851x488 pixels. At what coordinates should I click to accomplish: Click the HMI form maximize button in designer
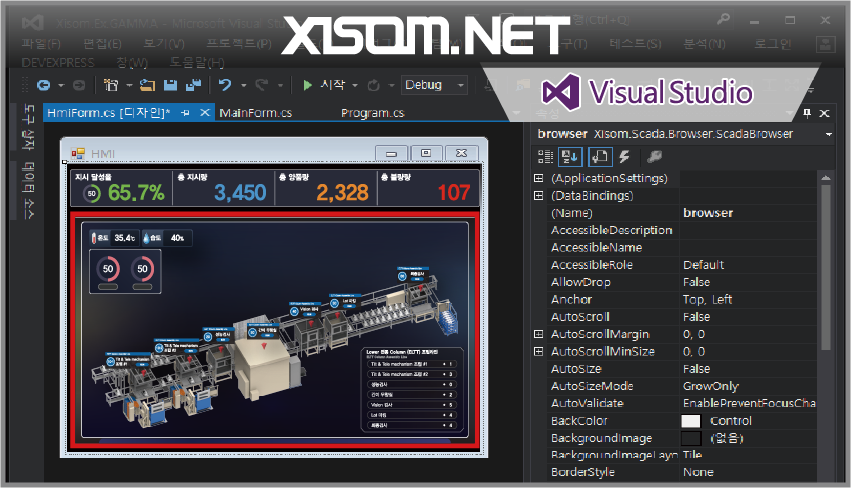point(426,153)
